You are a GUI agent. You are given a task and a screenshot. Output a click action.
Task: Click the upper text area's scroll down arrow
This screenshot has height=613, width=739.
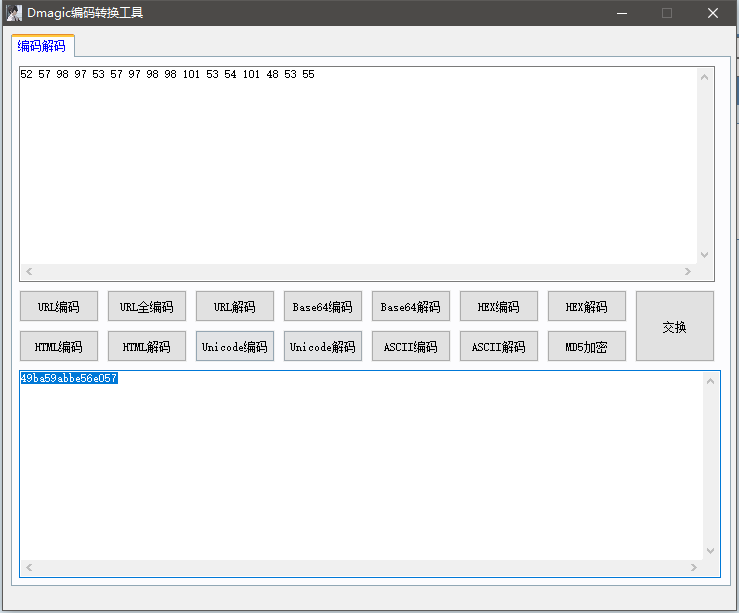point(705,255)
